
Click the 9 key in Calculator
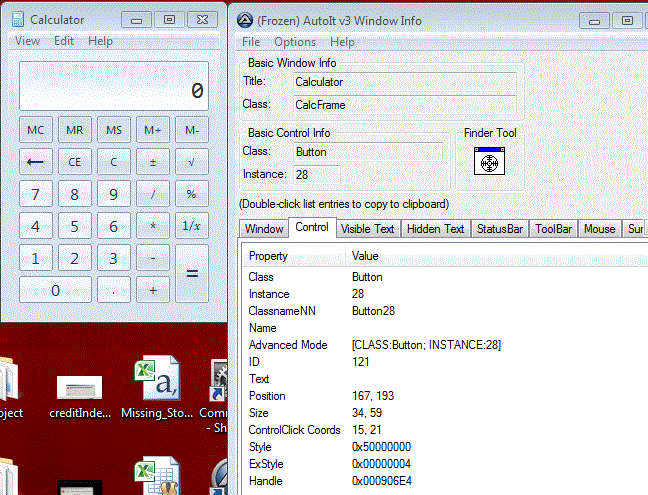114,193
